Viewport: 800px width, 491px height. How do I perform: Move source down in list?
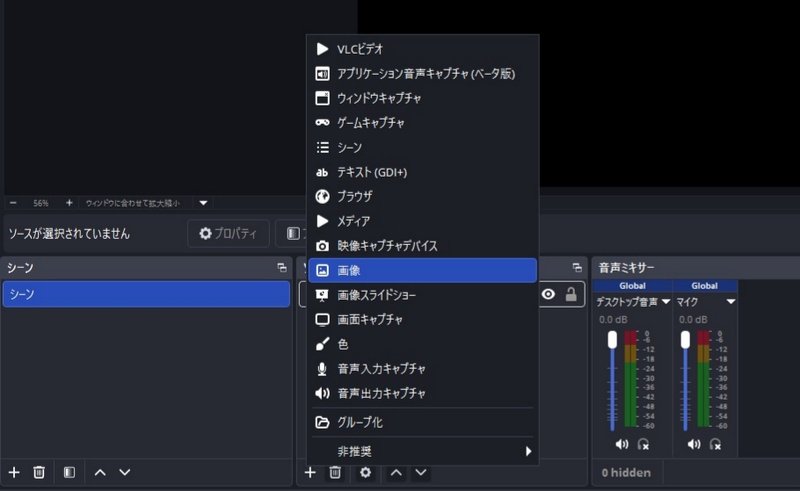click(x=420, y=472)
